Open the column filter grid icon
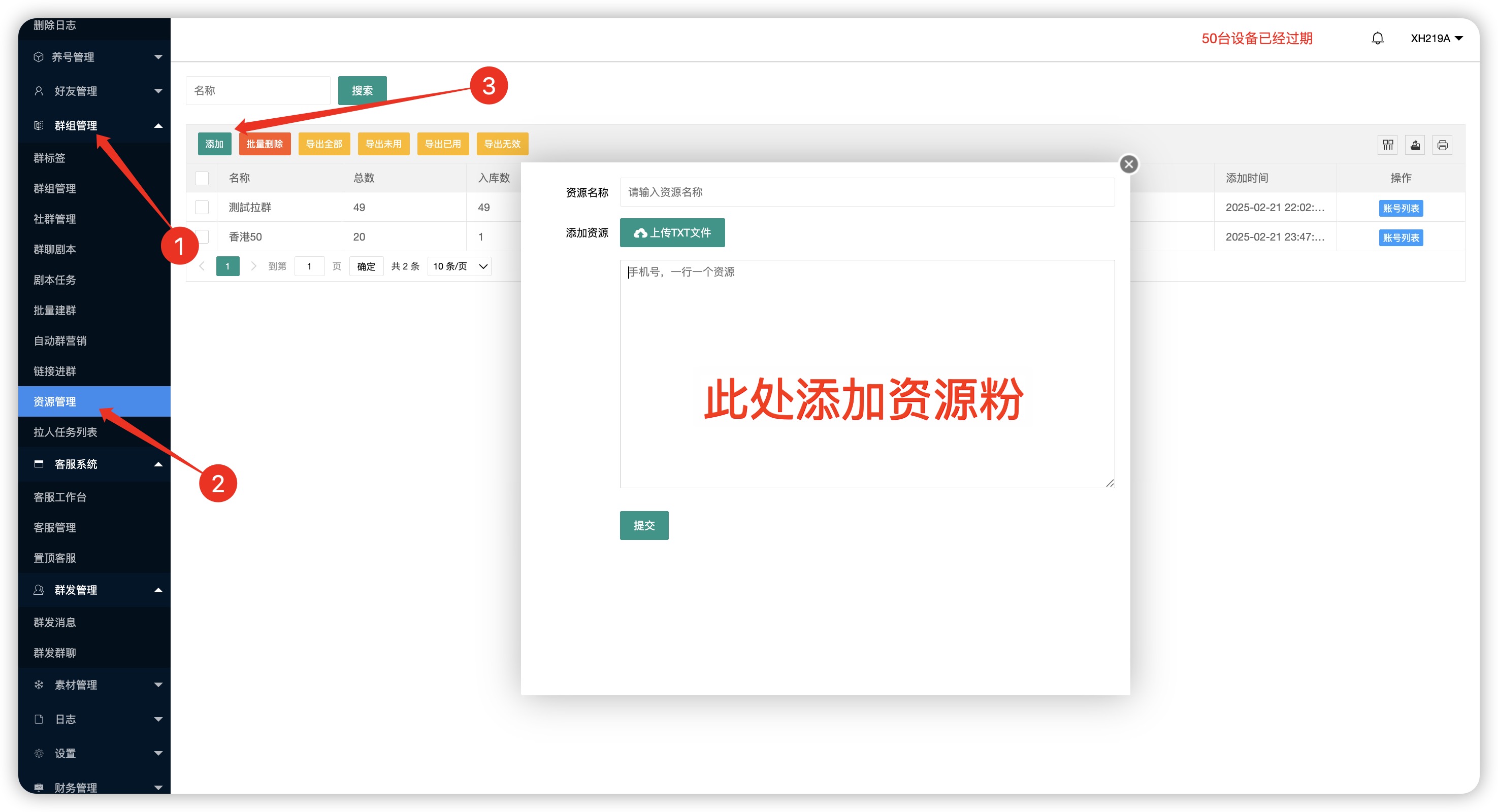This screenshot has height=812, width=1498. tap(1387, 145)
